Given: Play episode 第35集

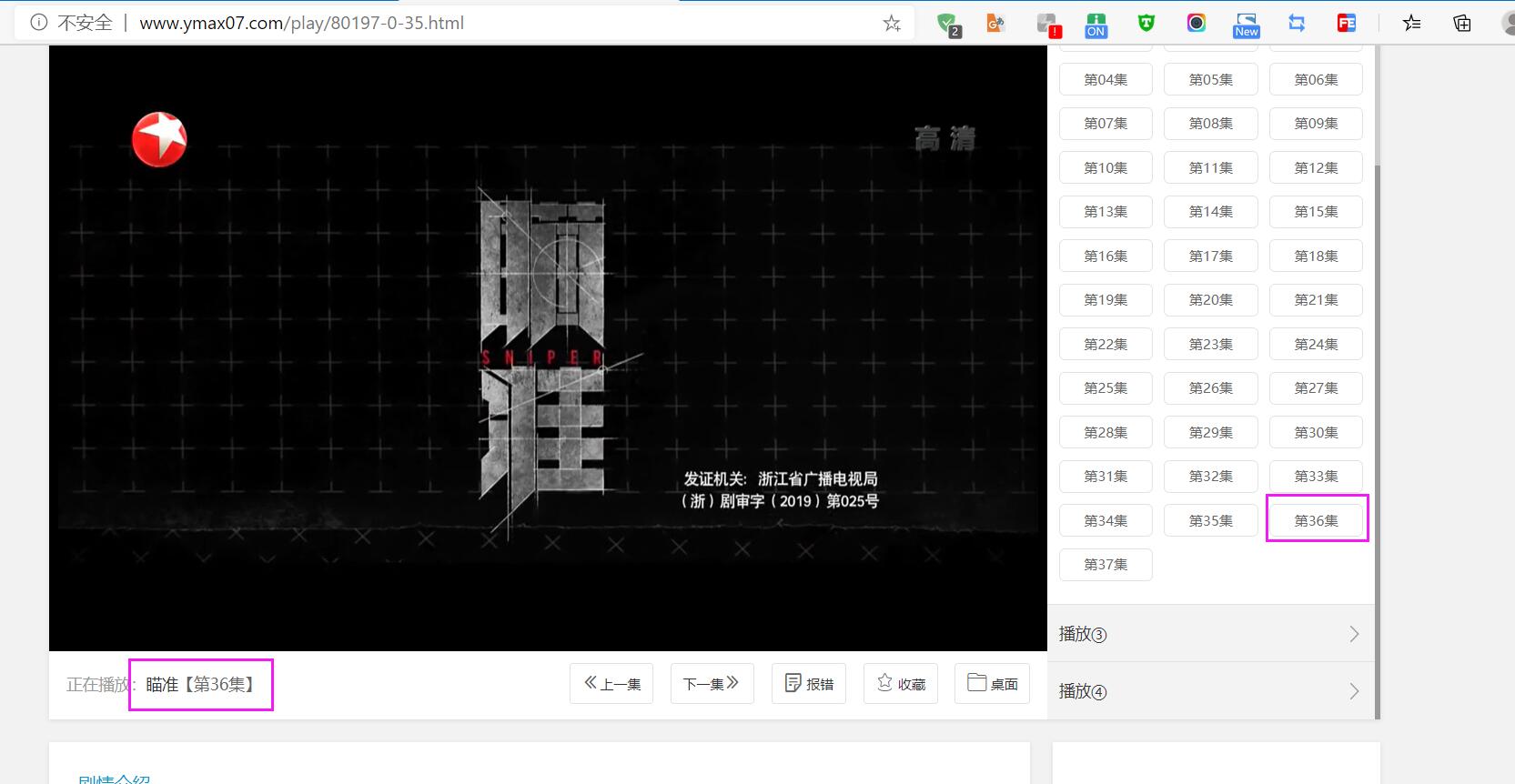Looking at the screenshot, I should point(1211,520).
